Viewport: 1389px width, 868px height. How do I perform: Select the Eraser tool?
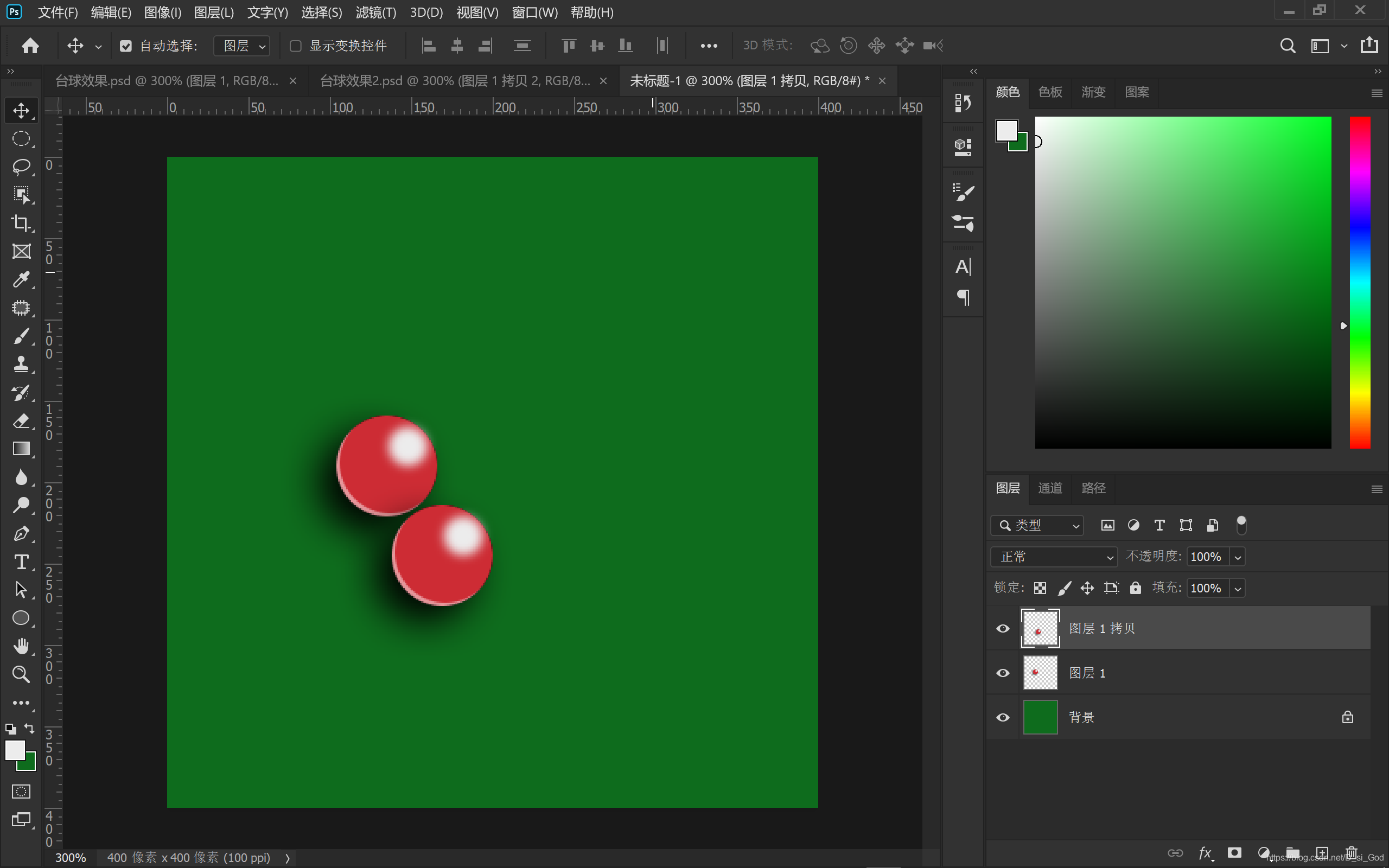coord(21,420)
